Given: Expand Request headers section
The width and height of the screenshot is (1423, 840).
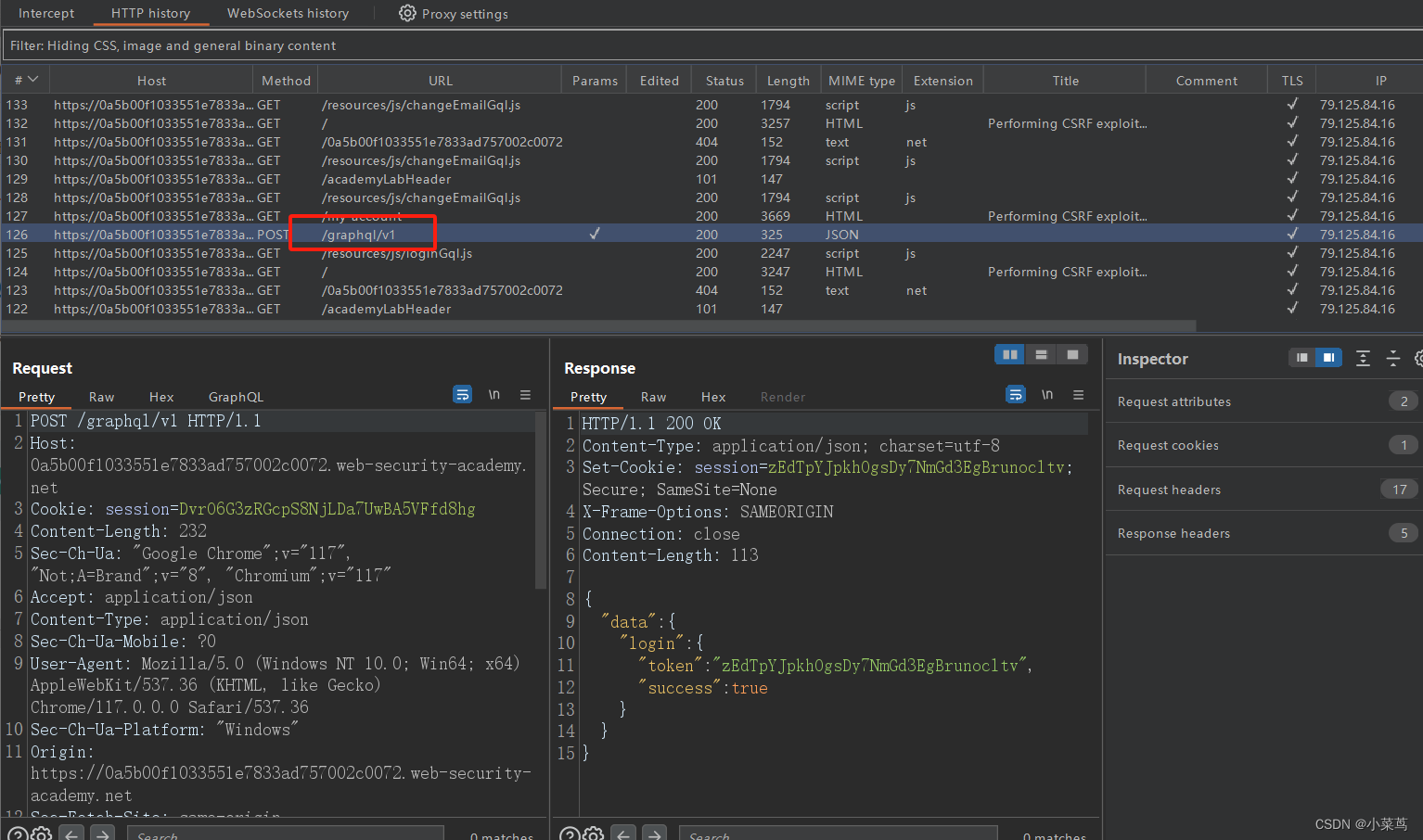Looking at the screenshot, I should pos(1264,490).
